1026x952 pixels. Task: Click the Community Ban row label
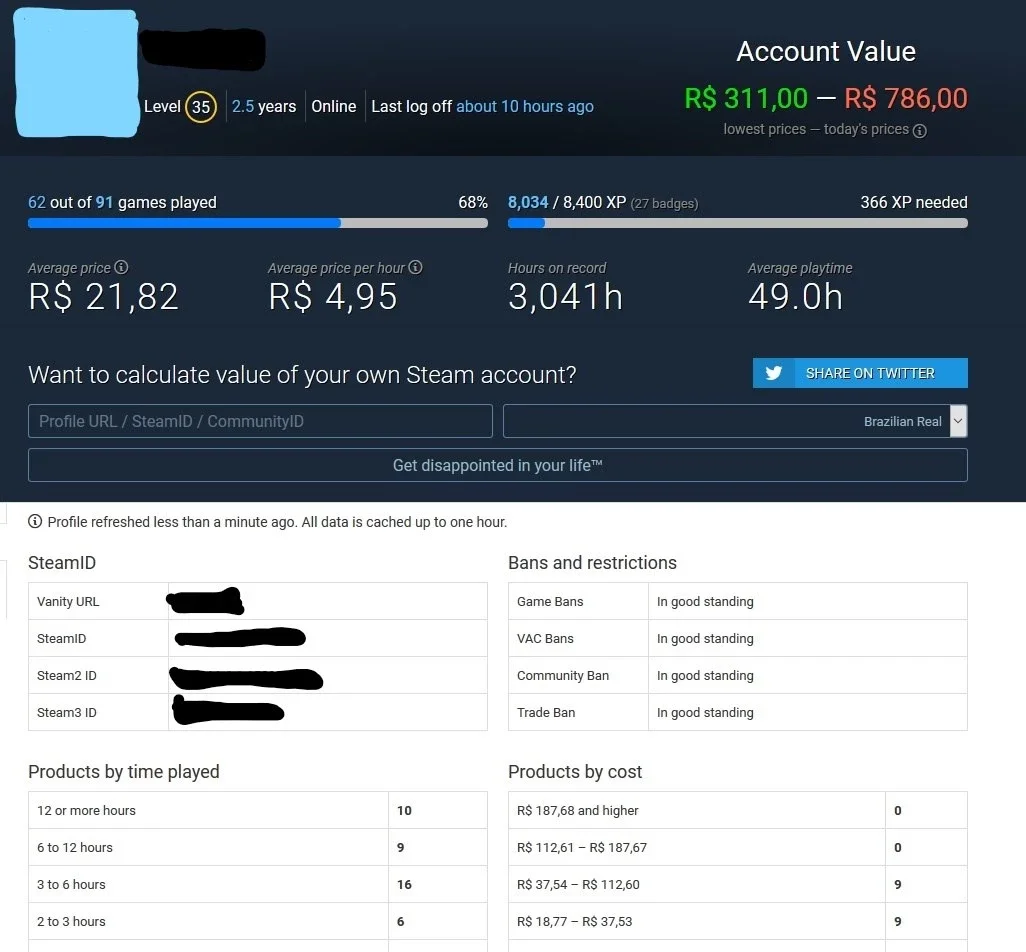(563, 675)
